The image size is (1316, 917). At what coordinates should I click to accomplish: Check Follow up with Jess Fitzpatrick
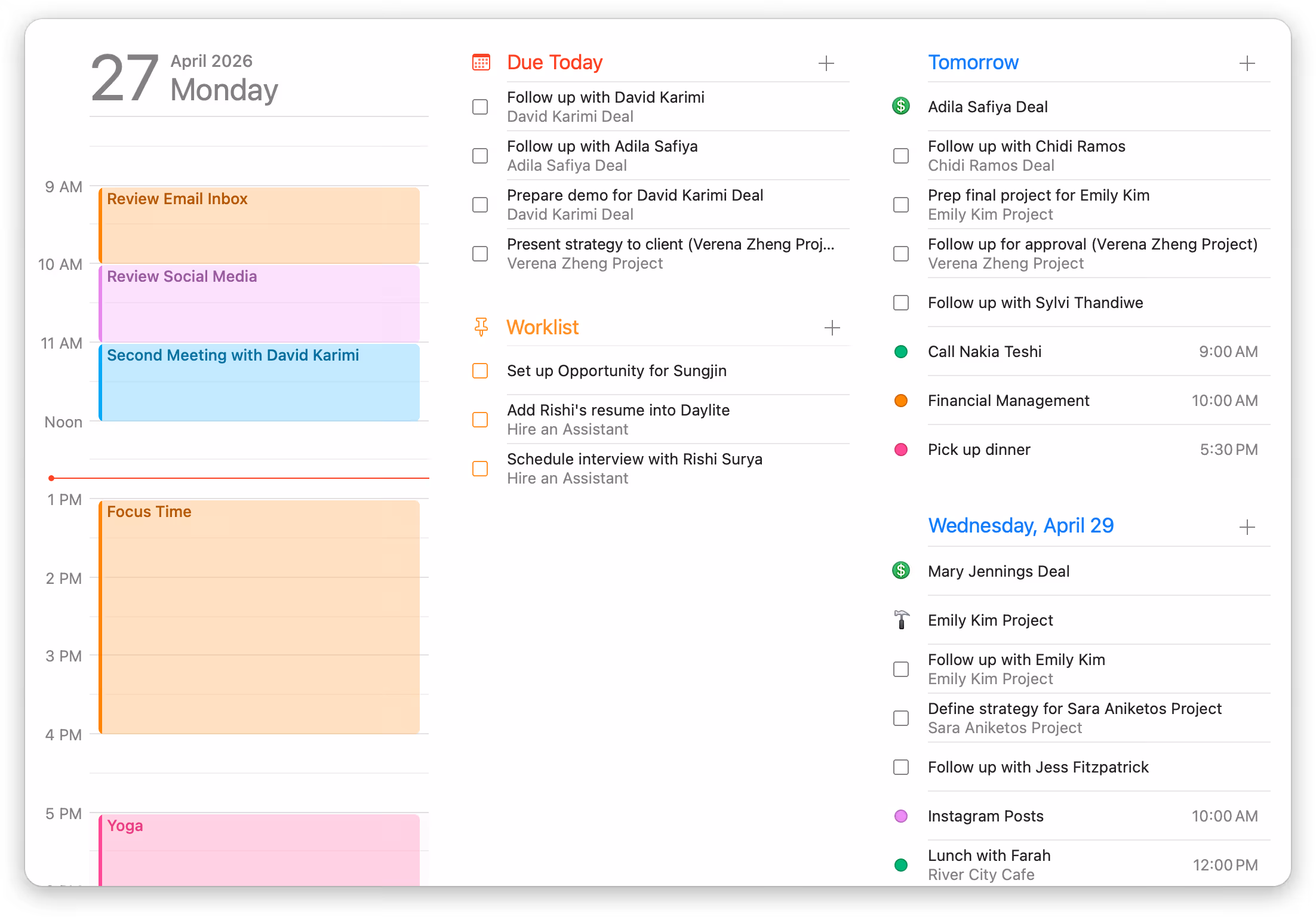pos(901,767)
